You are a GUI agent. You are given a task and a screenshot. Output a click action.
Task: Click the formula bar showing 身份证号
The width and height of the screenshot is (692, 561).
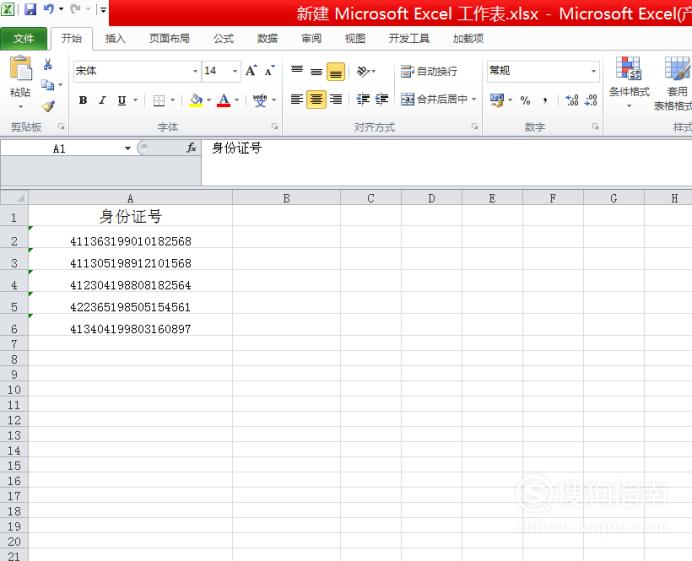447,162
